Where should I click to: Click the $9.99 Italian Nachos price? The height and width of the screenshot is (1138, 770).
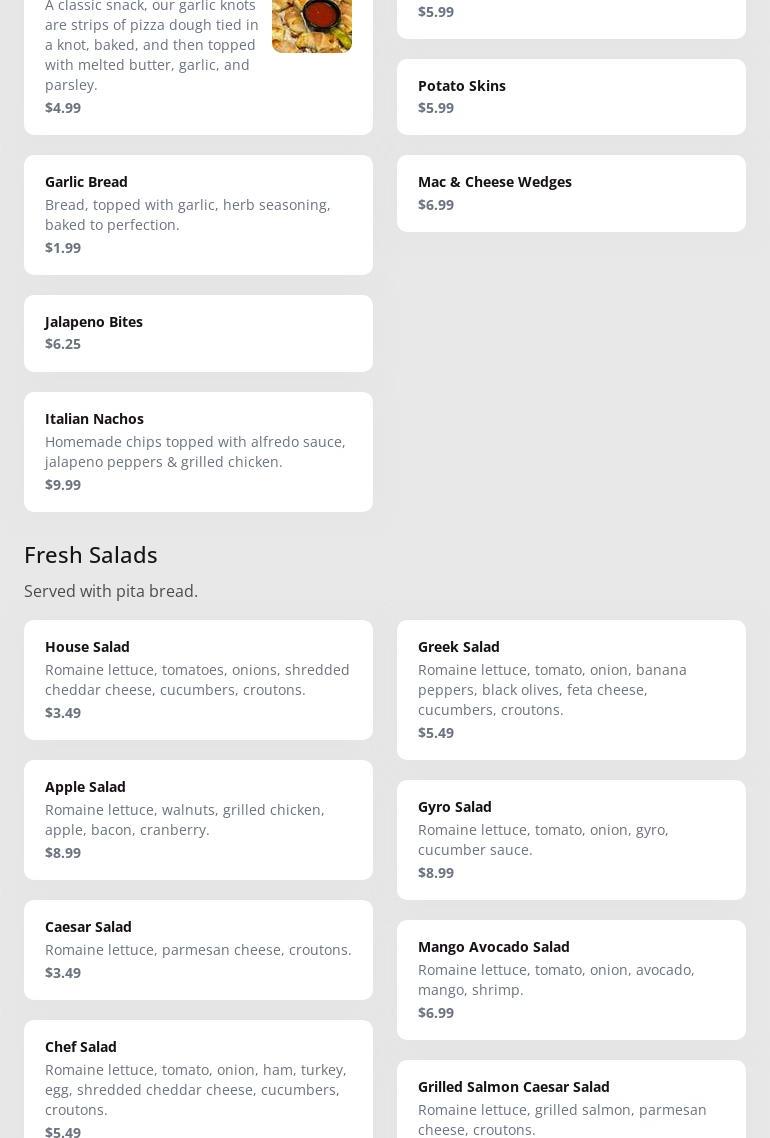pyautogui.click(x=63, y=485)
